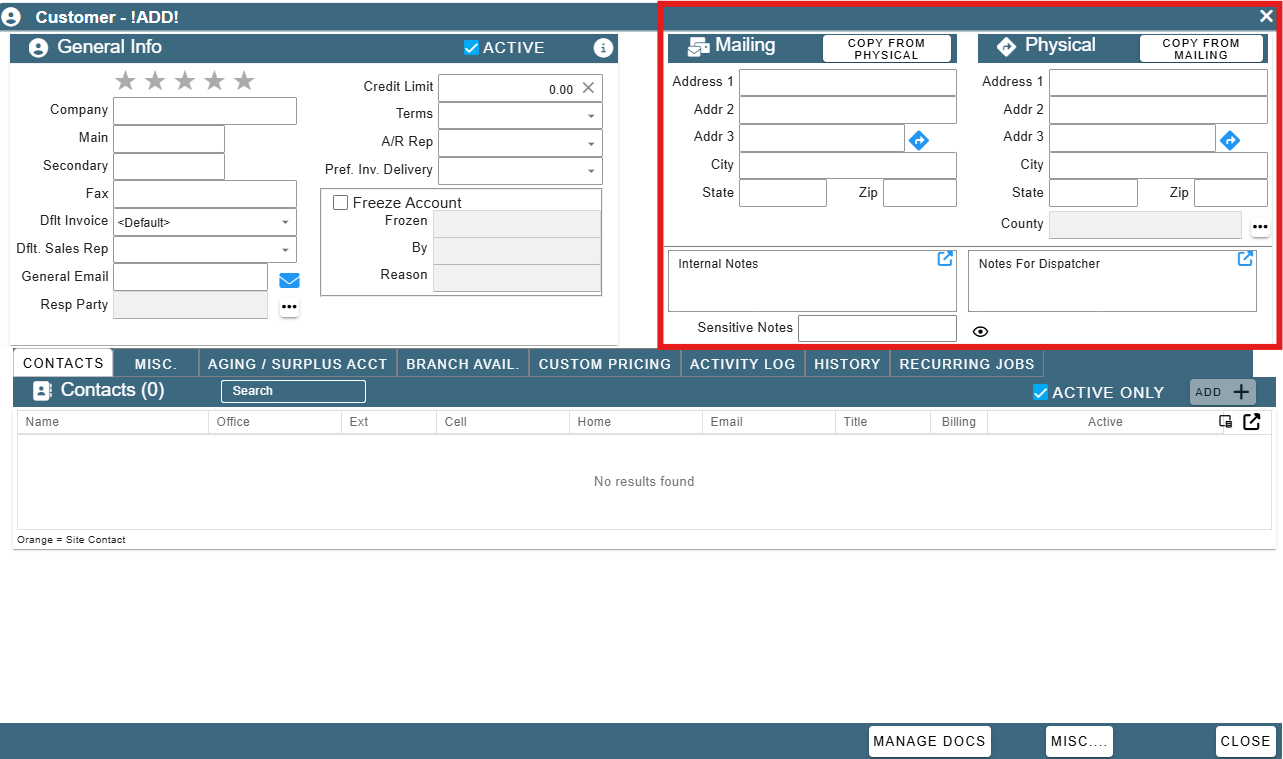Switch to the RECURRING JOBS tab

click(967, 364)
